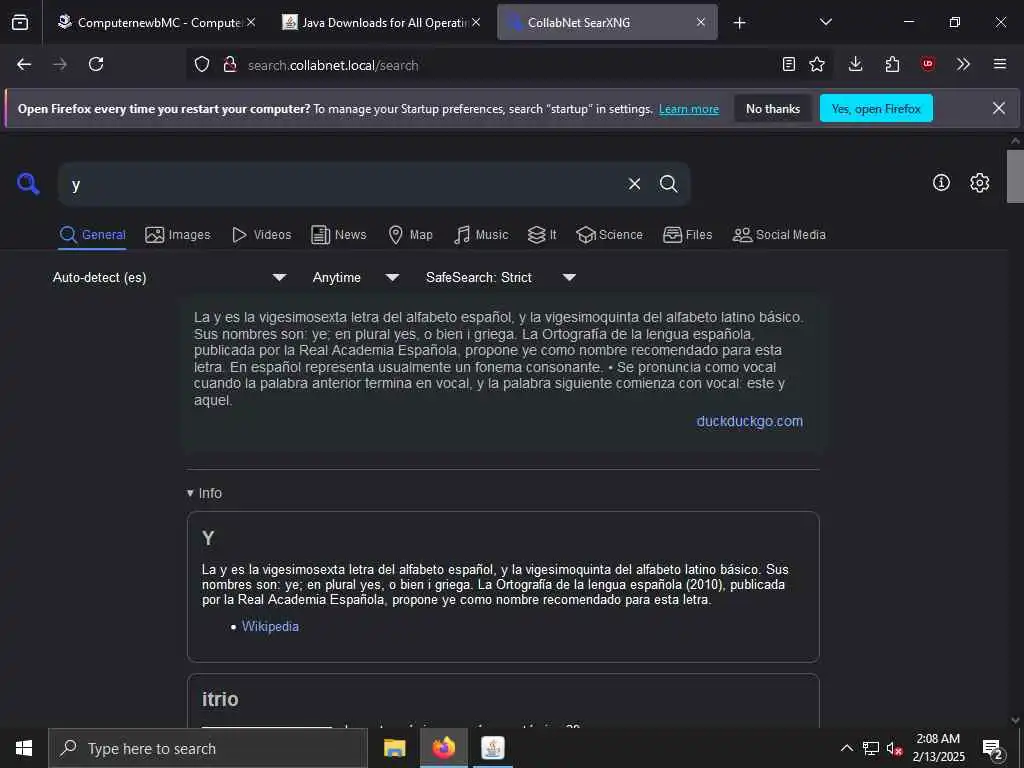Clear the search query text

pos(634,184)
